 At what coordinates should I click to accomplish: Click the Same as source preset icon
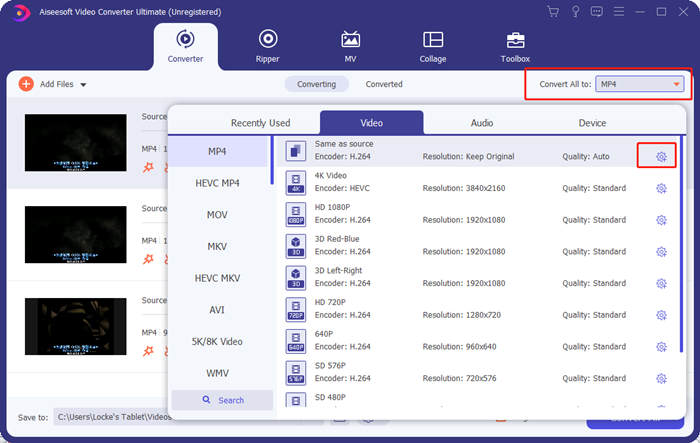pos(296,151)
